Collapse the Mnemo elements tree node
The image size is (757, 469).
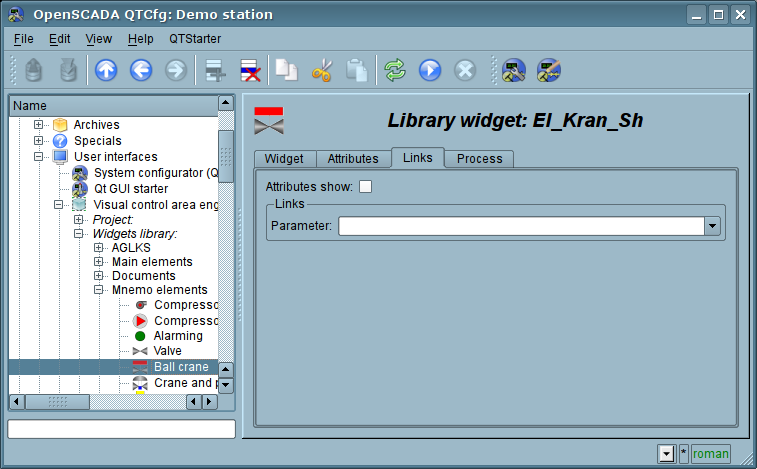click(x=99, y=290)
